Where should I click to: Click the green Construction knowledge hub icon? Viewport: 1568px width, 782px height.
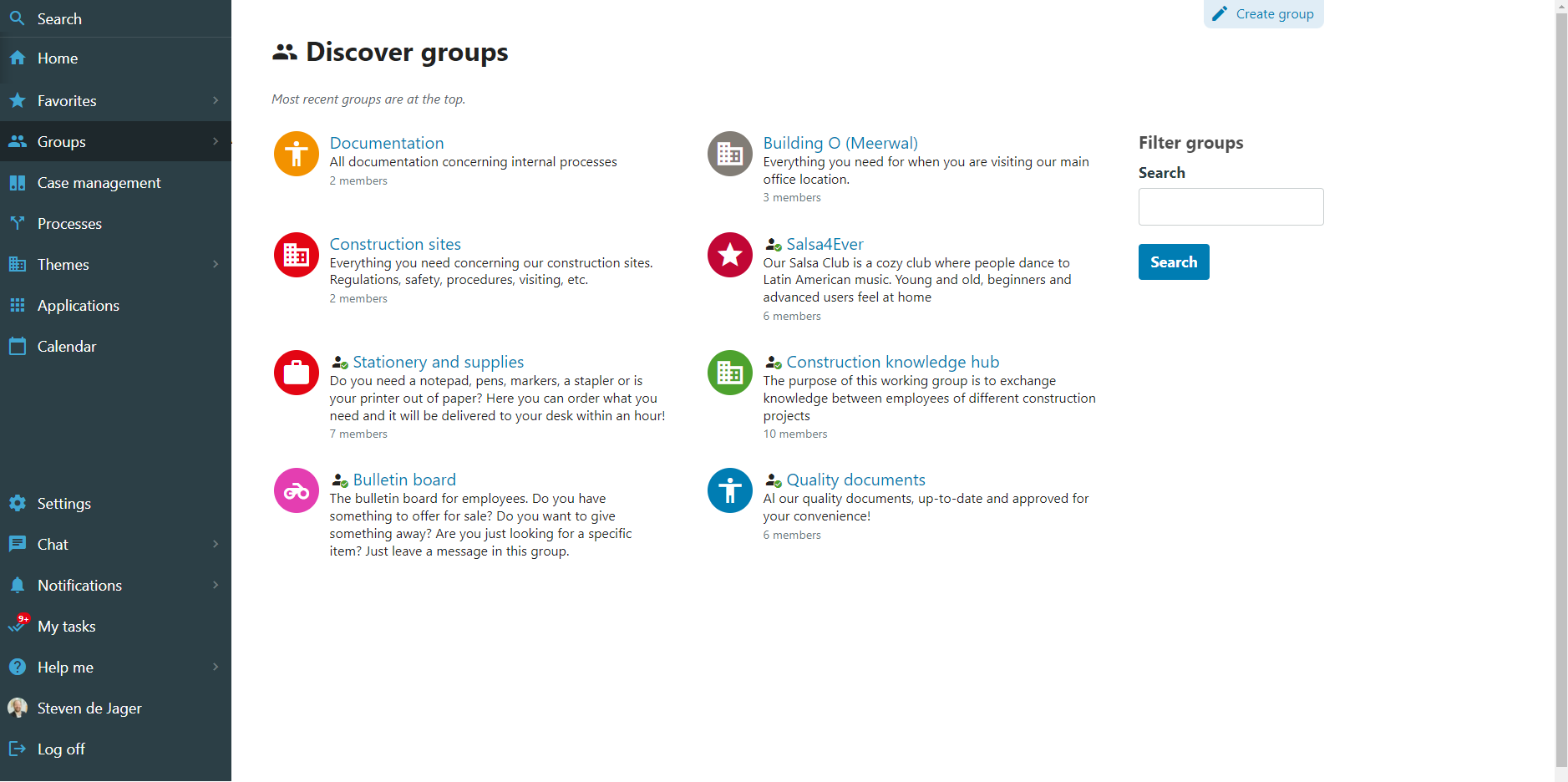click(730, 373)
